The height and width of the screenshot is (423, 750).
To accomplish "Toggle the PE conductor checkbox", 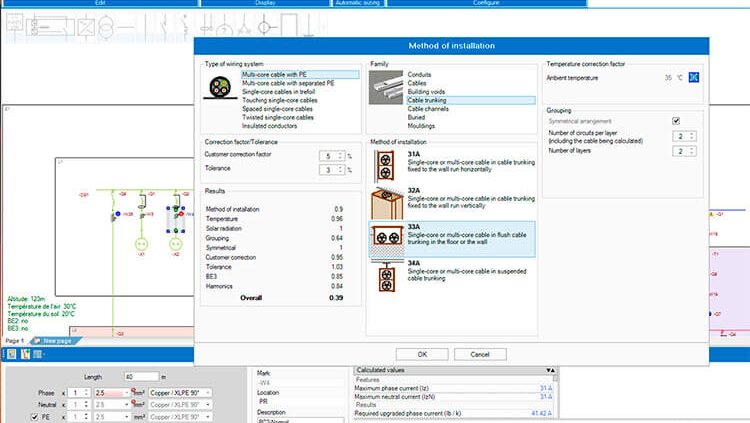I will (x=34, y=417).
